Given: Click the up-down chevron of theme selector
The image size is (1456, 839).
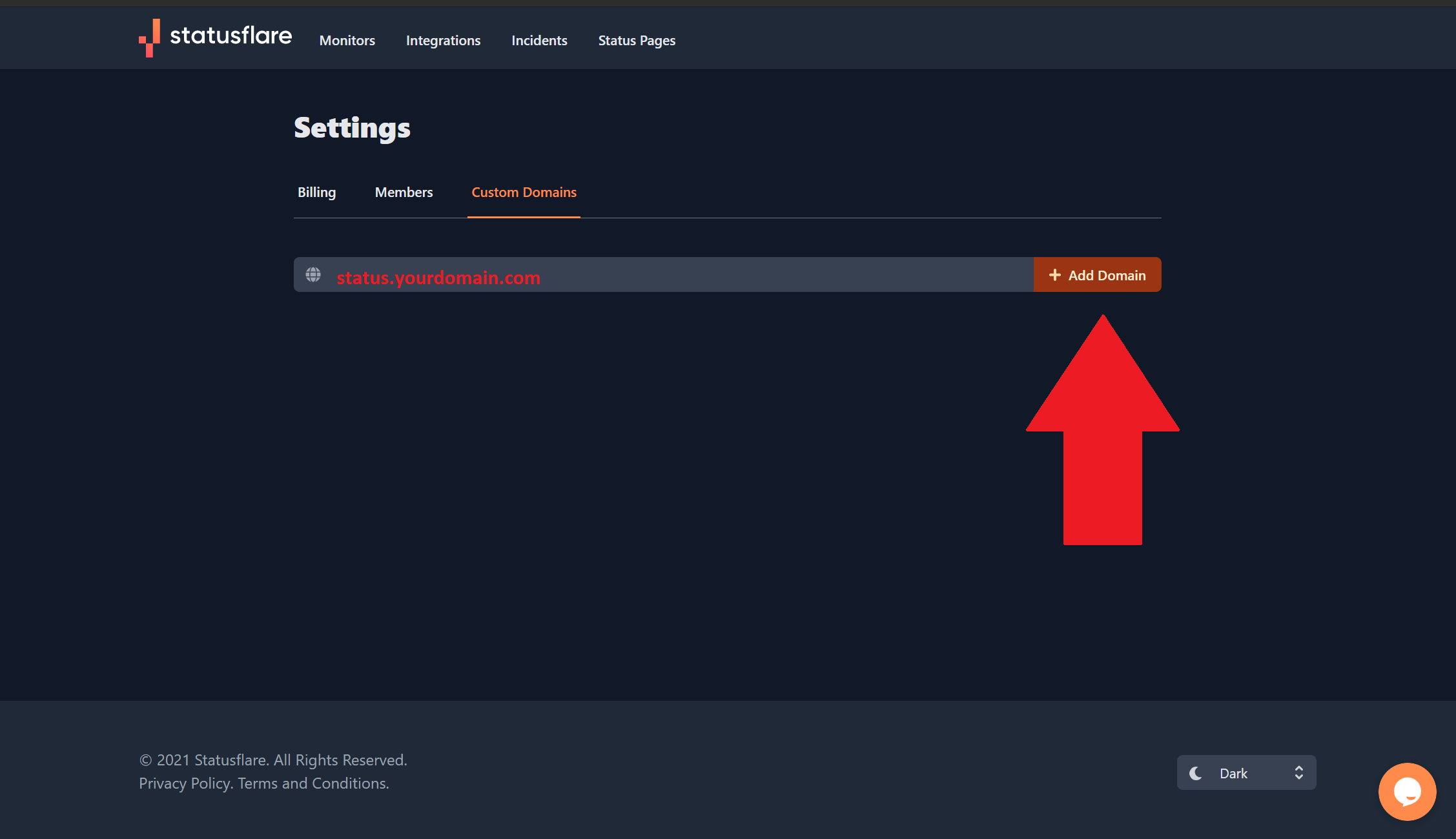Looking at the screenshot, I should [x=1298, y=773].
